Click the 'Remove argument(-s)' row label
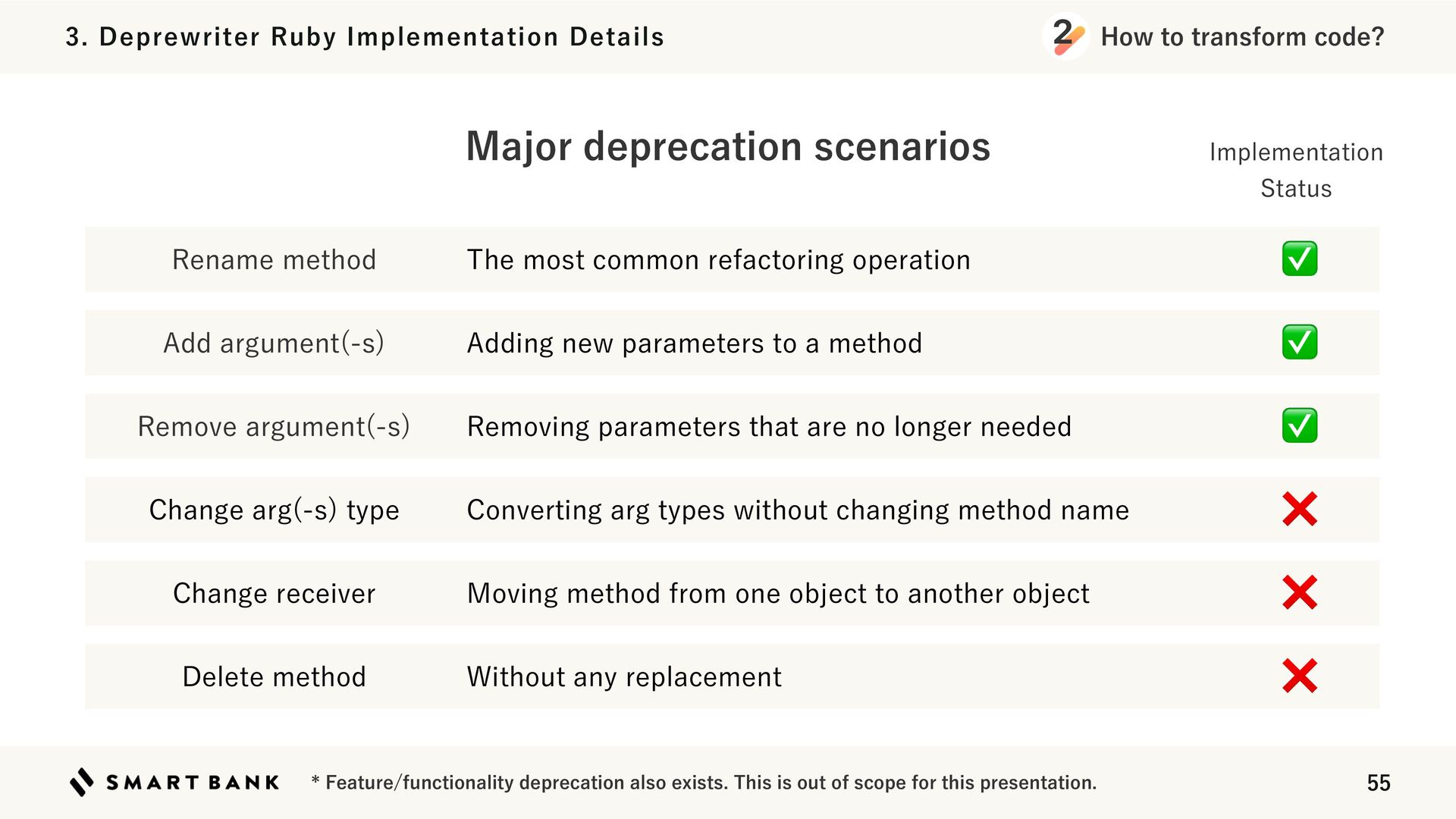Image resolution: width=1456 pixels, height=819 pixels. [274, 427]
